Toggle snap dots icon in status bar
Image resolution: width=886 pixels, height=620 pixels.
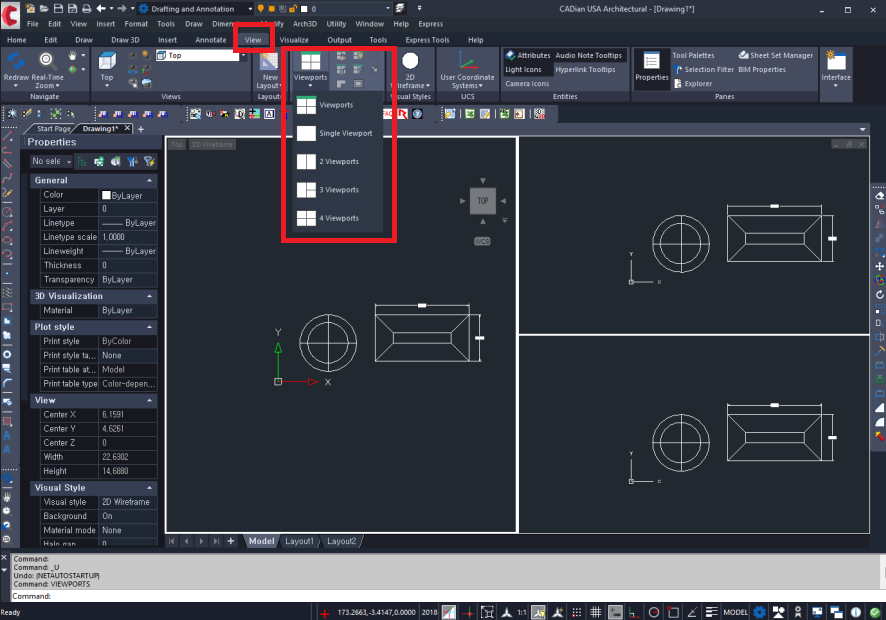575,612
